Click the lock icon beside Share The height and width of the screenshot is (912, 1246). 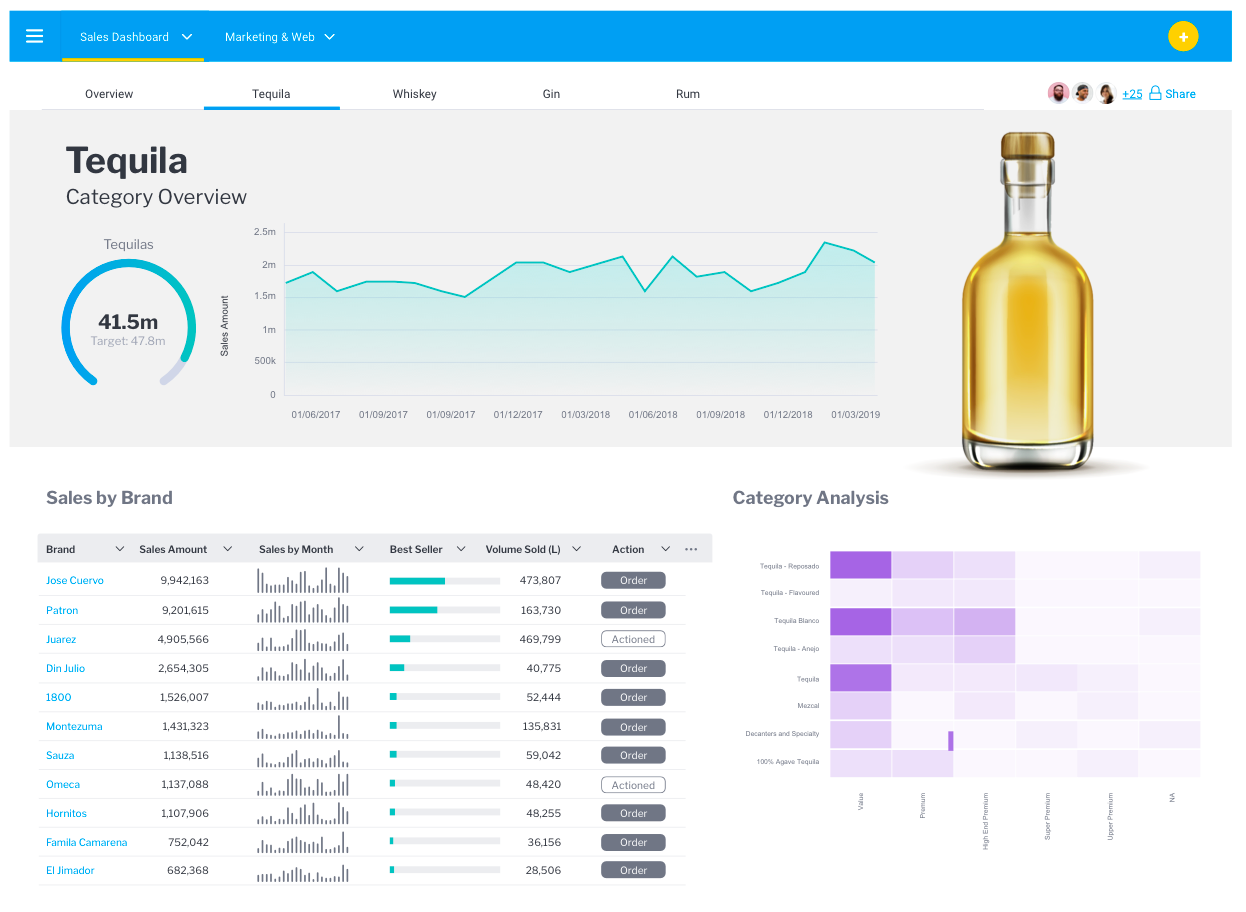(1155, 94)
